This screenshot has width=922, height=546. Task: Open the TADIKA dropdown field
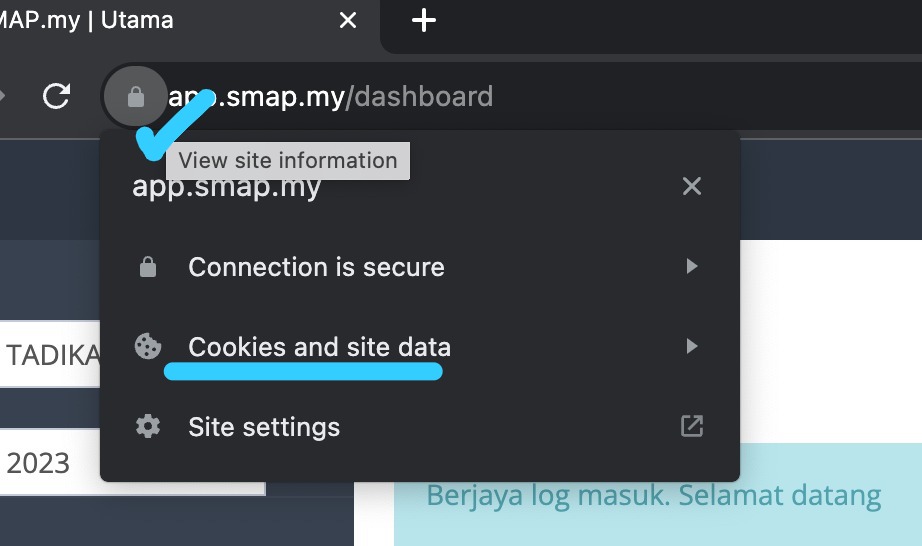click(50, 354)
